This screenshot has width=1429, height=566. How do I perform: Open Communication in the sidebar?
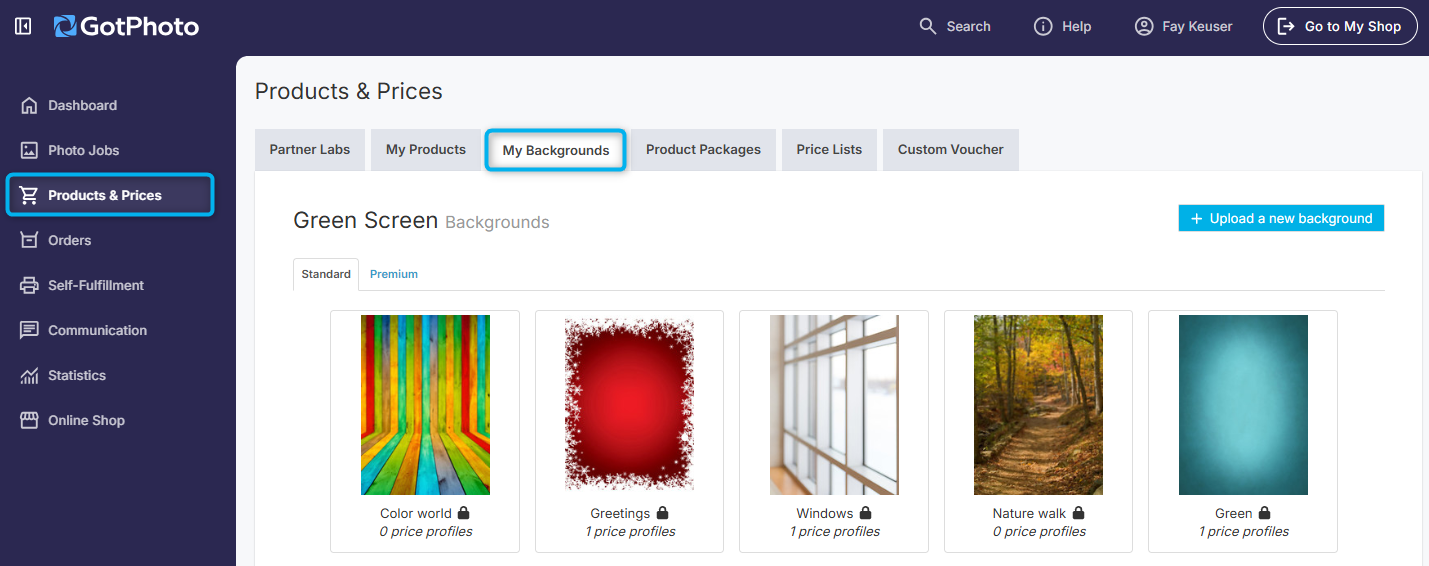[x=98, y=330]
